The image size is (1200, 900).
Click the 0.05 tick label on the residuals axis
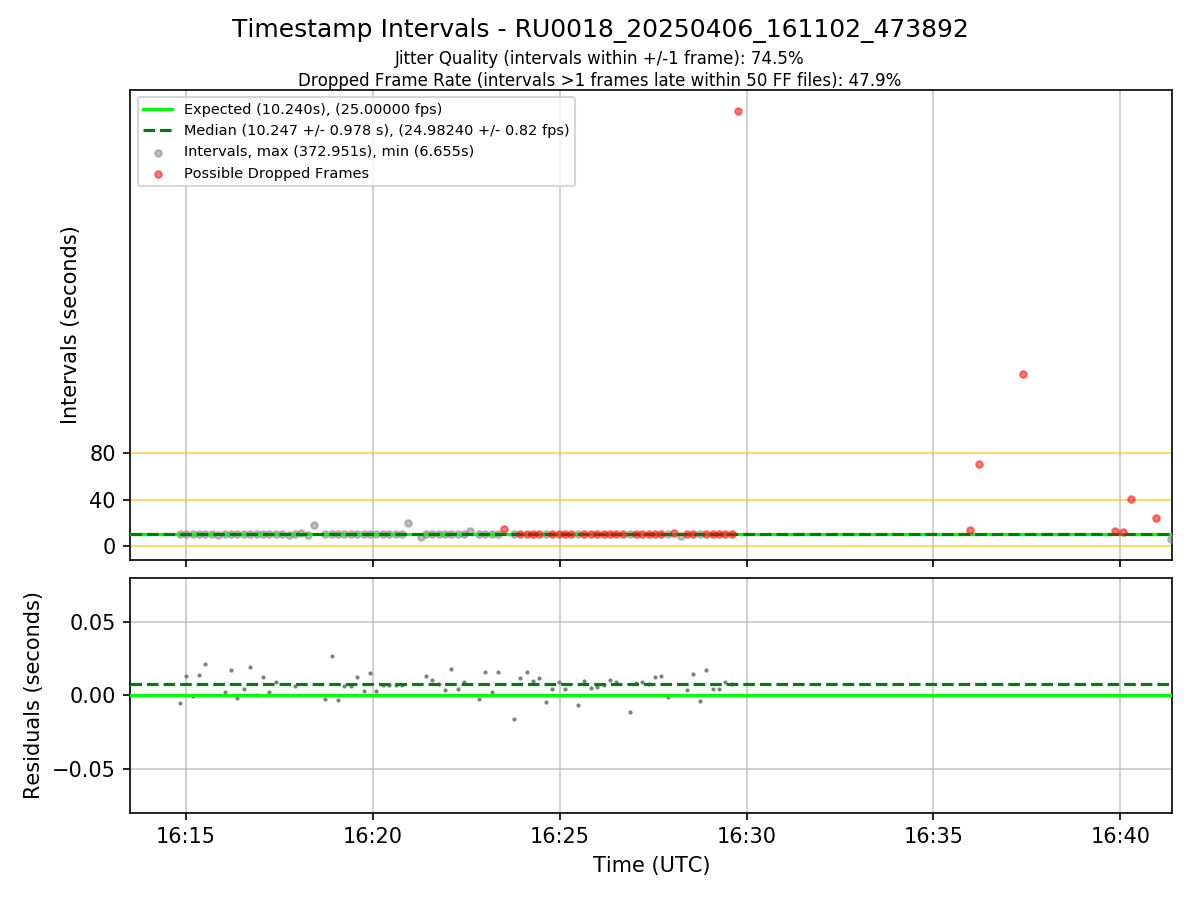click(x=94, y=622)
